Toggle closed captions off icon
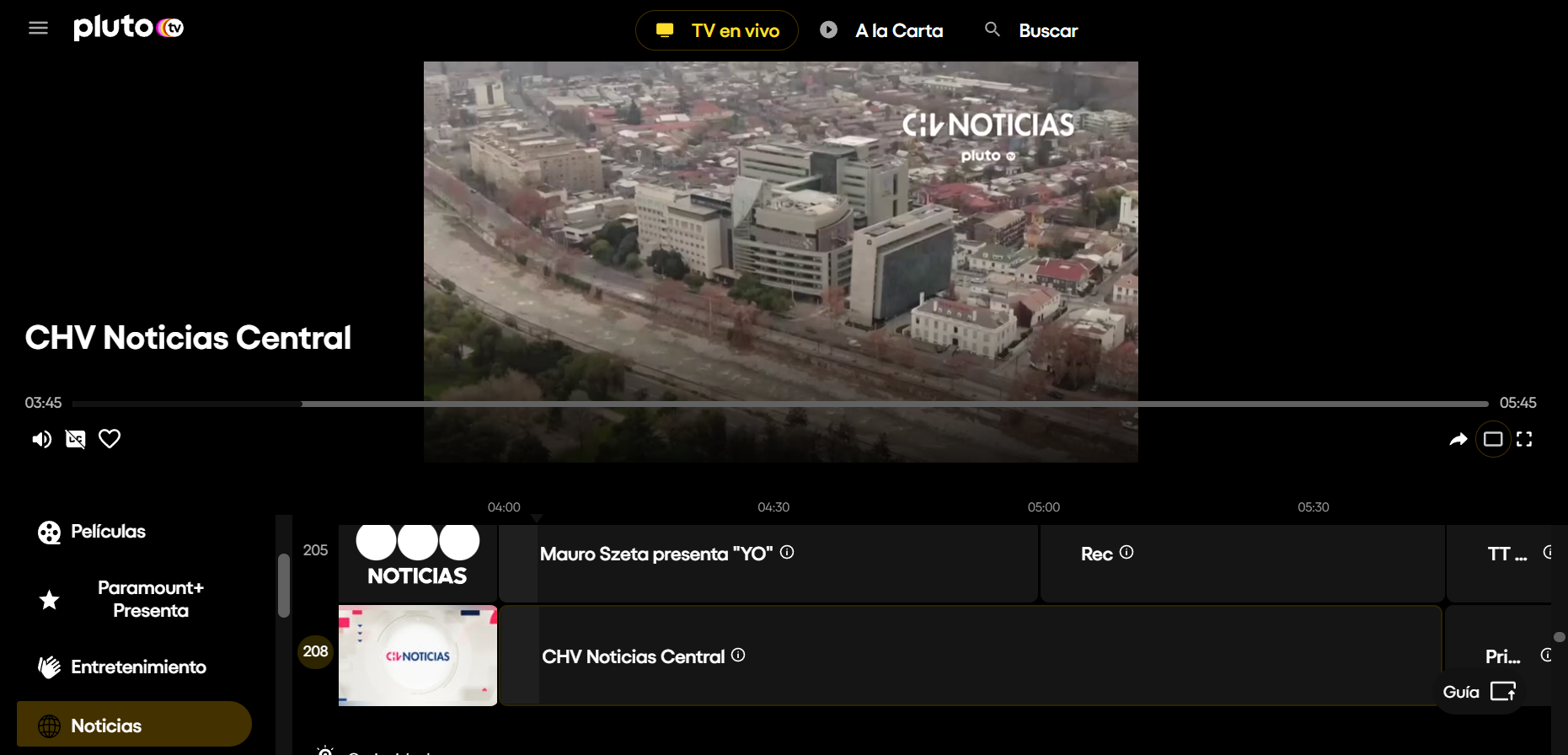Image resolution: width=1568 pixels, height=755 pixels. click(x=76, y=439)
